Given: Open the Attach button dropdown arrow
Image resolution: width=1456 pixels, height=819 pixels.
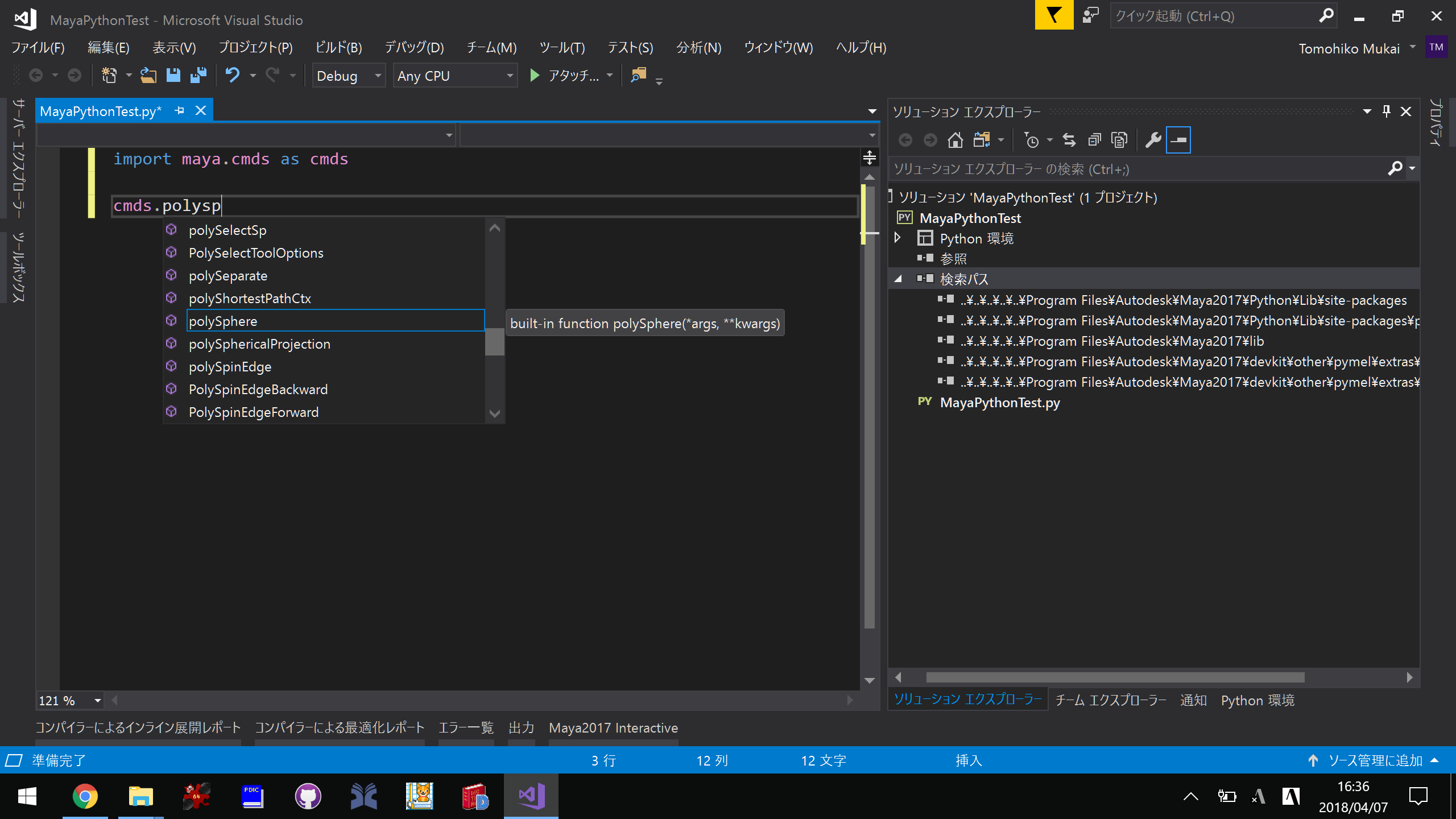Looking at the screenshot, I should point(610,75).
